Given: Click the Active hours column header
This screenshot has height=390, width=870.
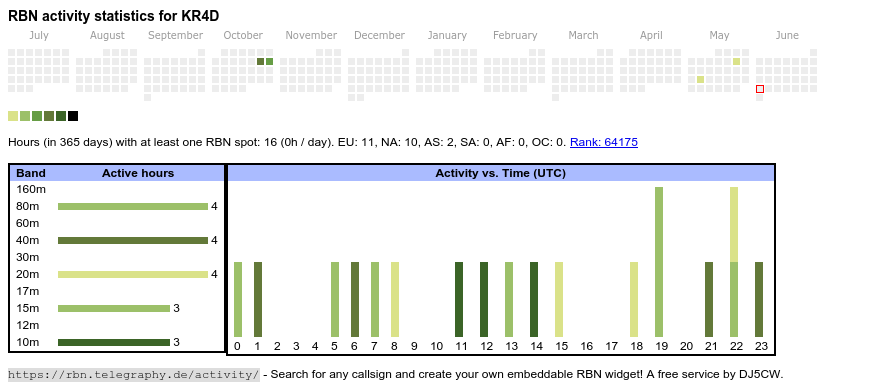Looking at the screenshot, I should point(138,173).
